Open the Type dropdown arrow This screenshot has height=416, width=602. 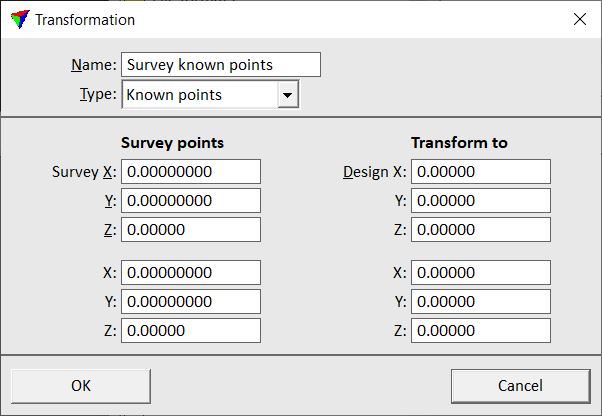click(x=288, y=94)
